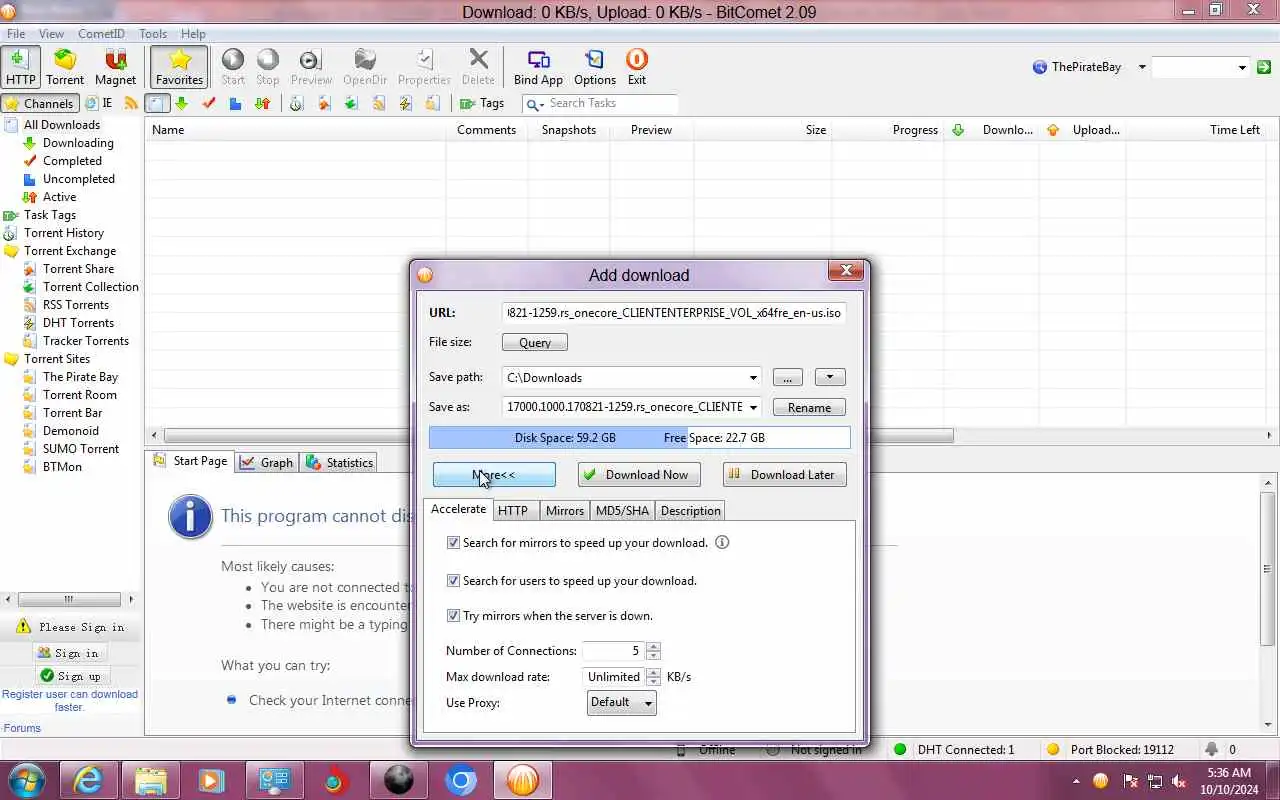1280x800 pixels.
Task: Open the Forums link in the sidebar
Action: [x=22, y=728]
